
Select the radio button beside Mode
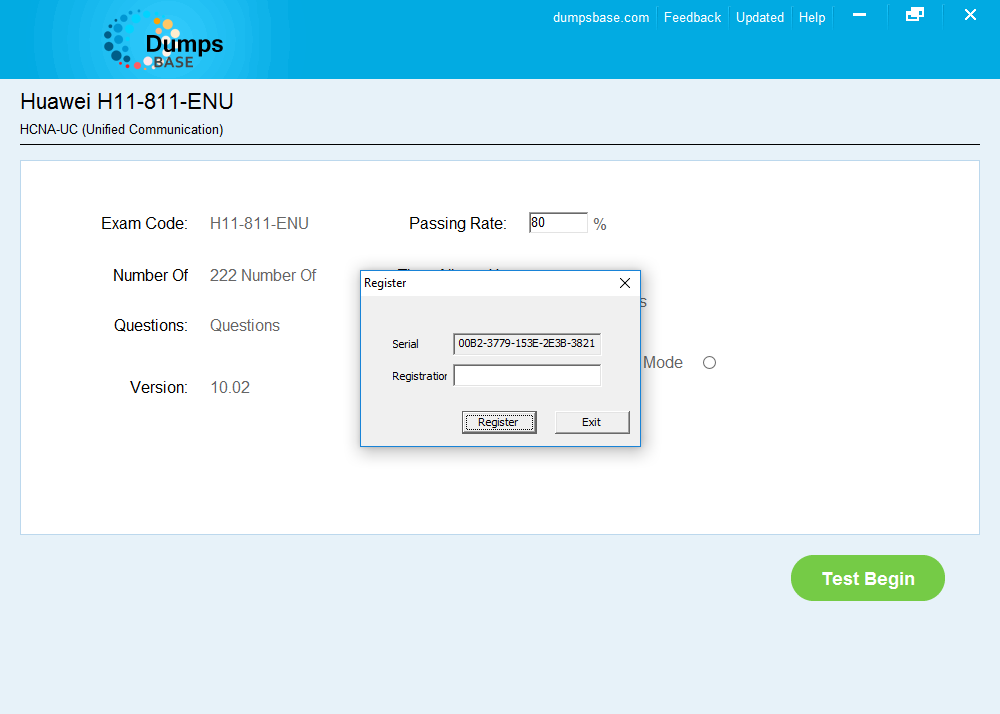[x=709, y=362]
